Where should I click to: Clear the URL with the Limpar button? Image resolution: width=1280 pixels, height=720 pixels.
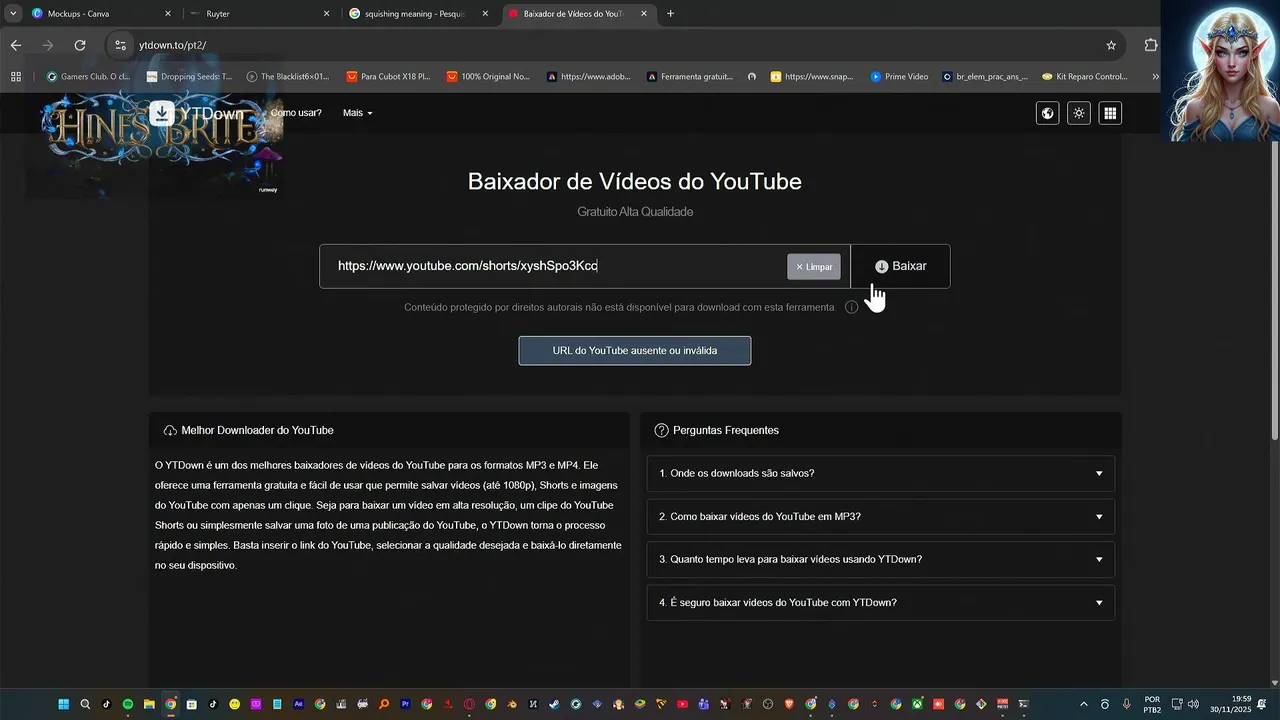coord(814,267)
